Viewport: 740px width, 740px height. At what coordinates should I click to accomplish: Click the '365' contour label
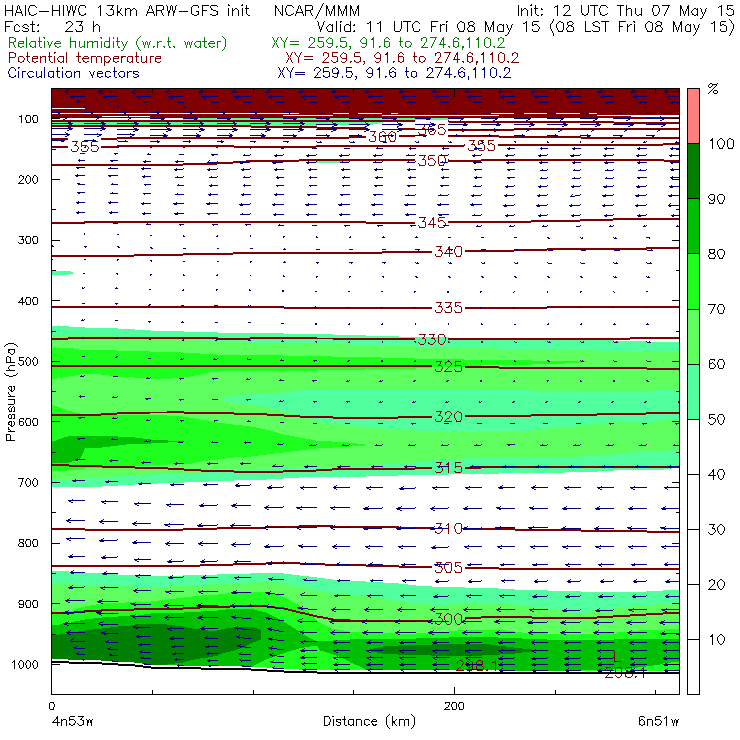[x=432, y=129]
